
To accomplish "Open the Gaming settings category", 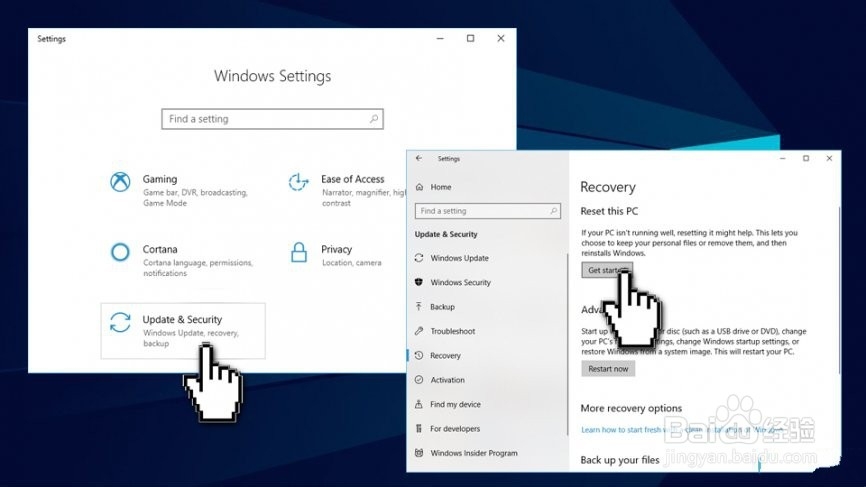I will (x=180, y=190).
